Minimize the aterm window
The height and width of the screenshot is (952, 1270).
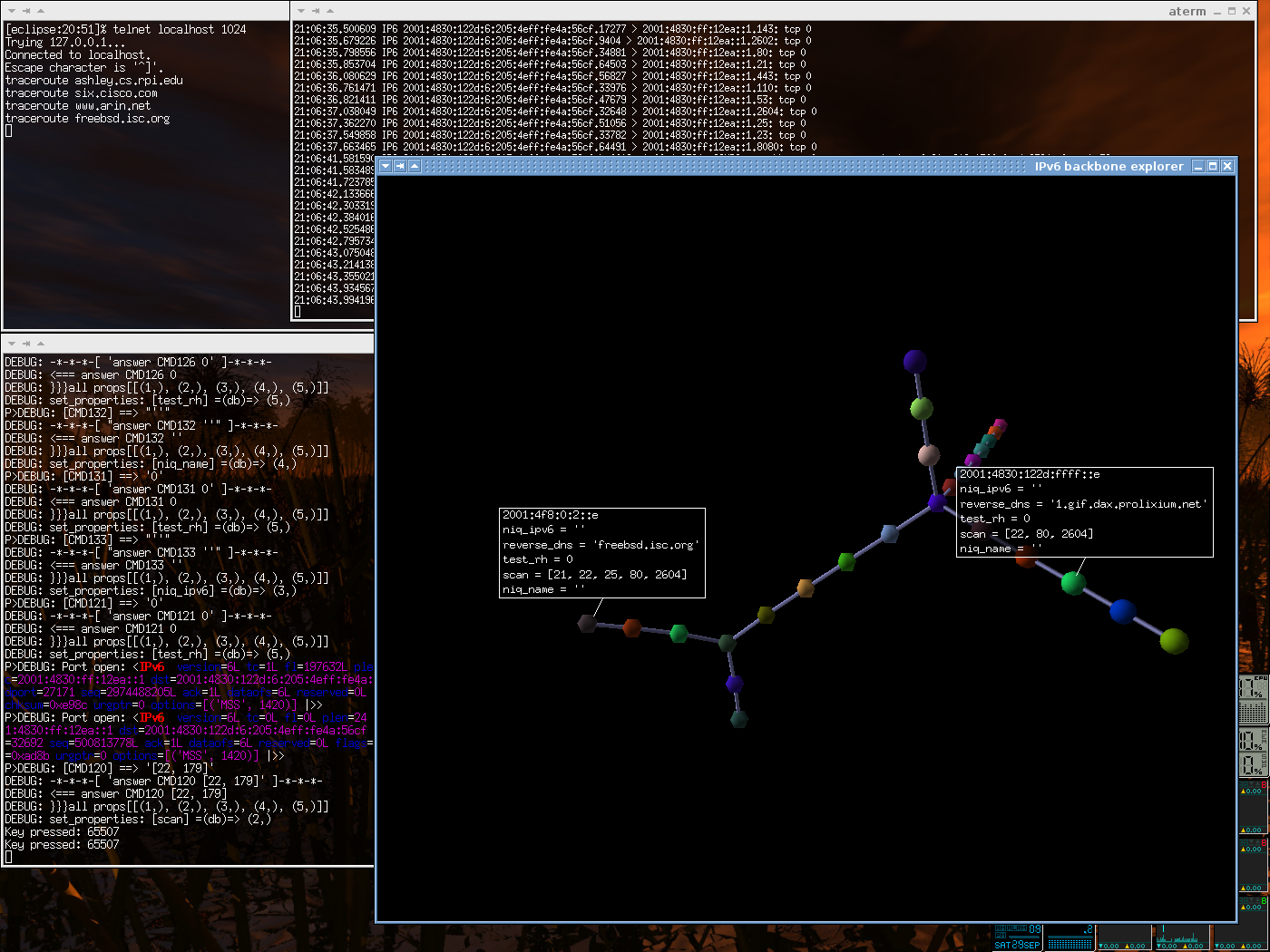[1218, 12]
